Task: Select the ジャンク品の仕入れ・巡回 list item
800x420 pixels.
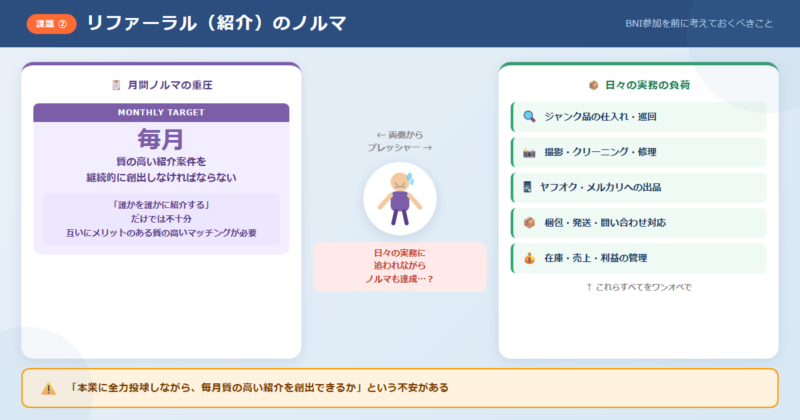Action: click(639, 117)
